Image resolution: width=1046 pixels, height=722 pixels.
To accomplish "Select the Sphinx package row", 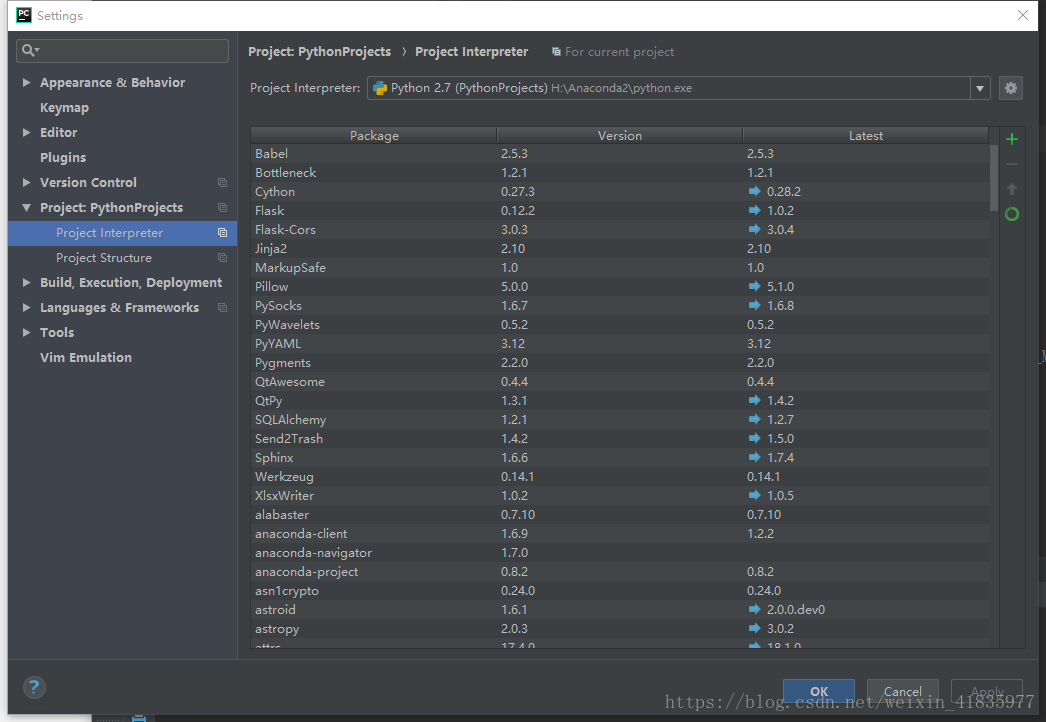I will [x=620, y=458].
